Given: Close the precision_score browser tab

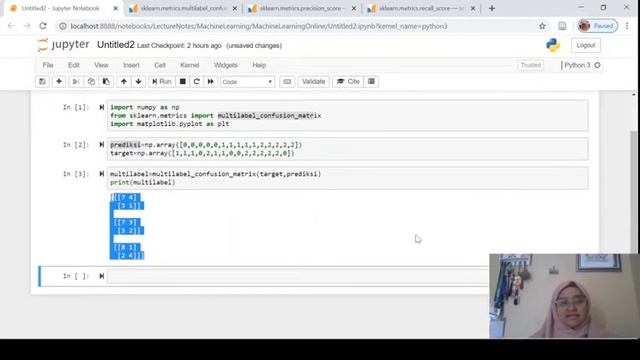Looking at the screenshot, I should 354,8.
